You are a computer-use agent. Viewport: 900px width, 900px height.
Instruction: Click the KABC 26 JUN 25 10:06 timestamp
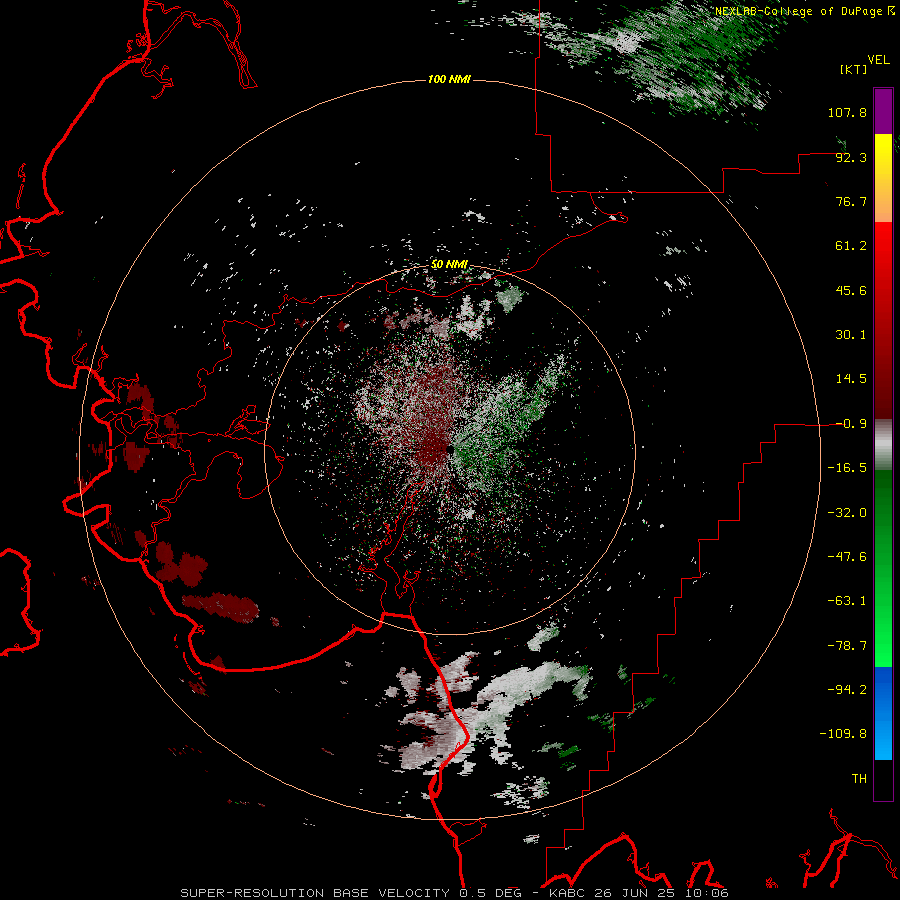[x=639, y=893]
